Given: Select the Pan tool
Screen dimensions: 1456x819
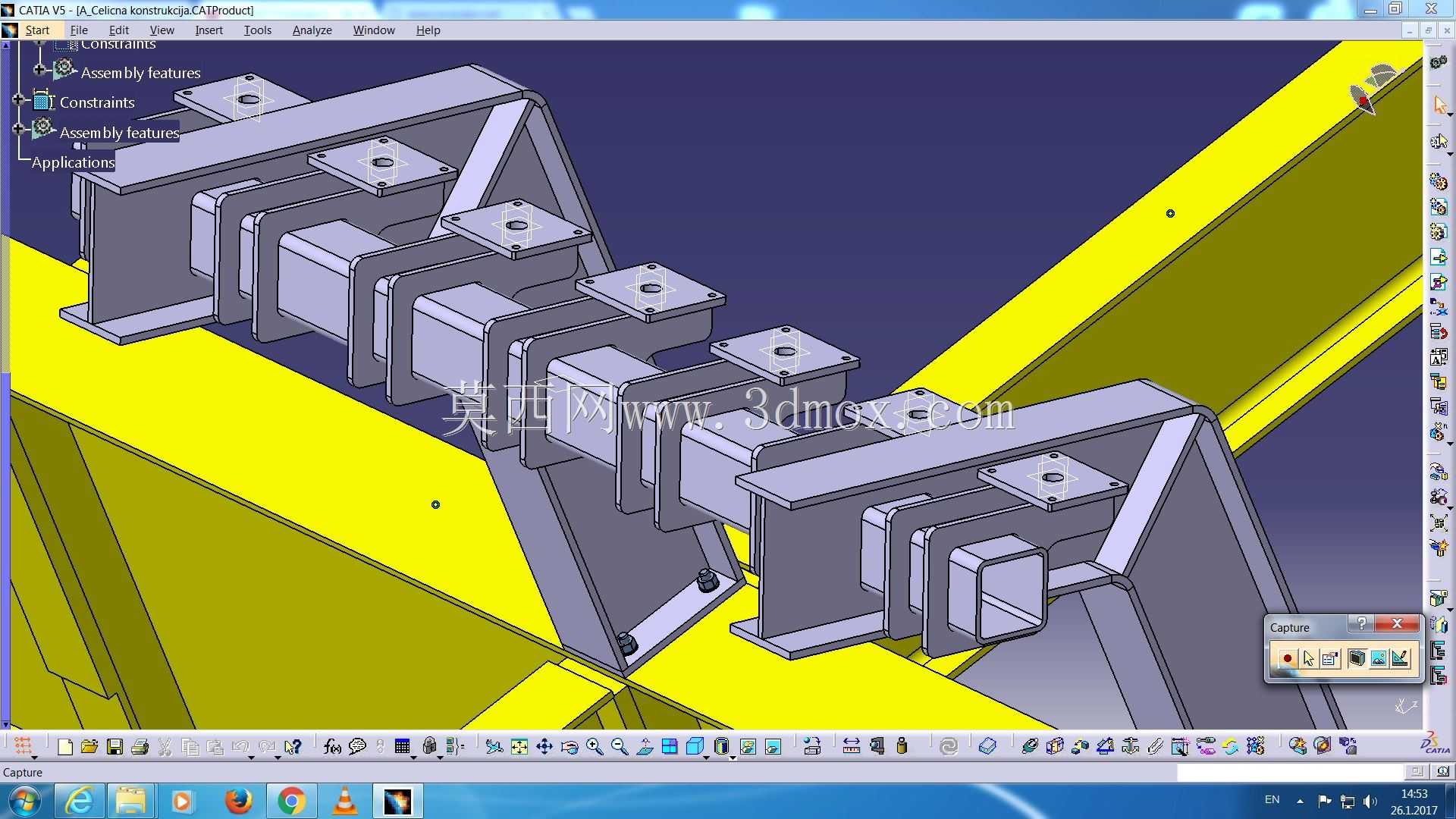Looking at the screenshot, I should [544, 747].
